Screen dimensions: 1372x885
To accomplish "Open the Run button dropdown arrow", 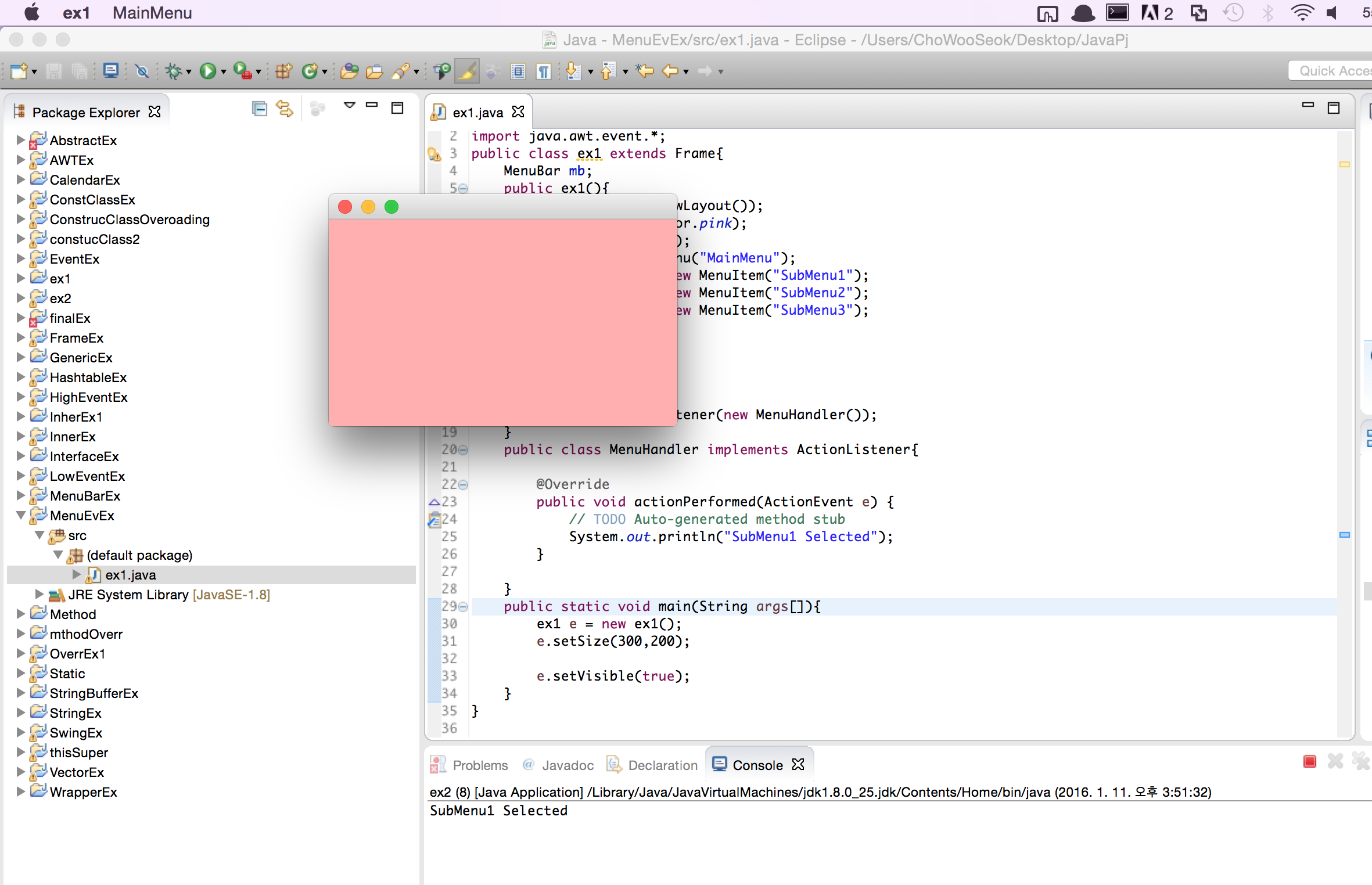I will click(224, 72).
